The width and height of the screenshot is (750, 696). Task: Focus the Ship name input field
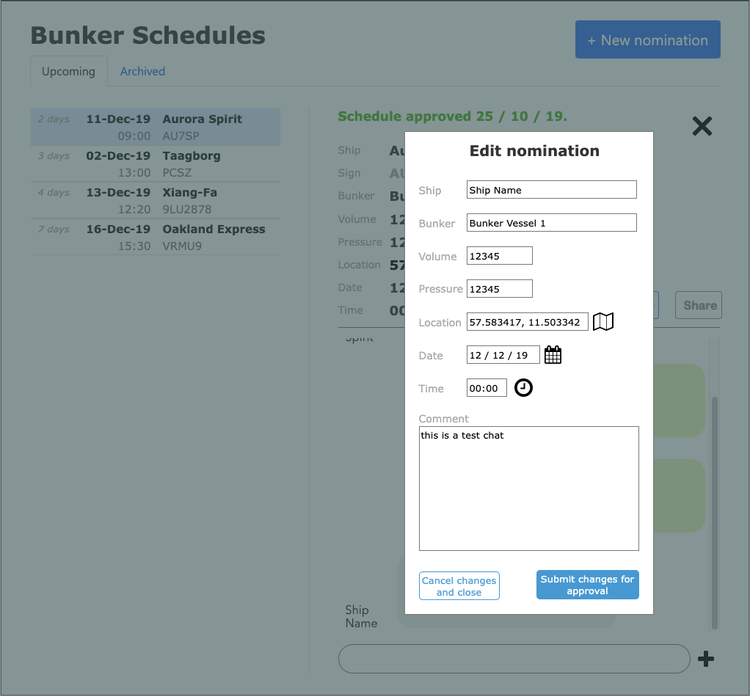pos(551,190)
